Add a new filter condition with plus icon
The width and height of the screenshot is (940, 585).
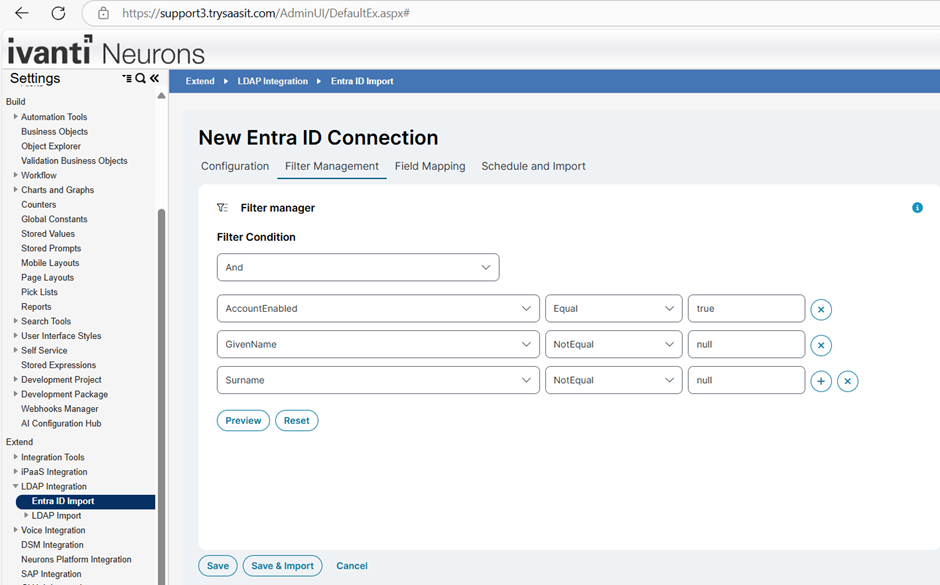tap(821, 381)
